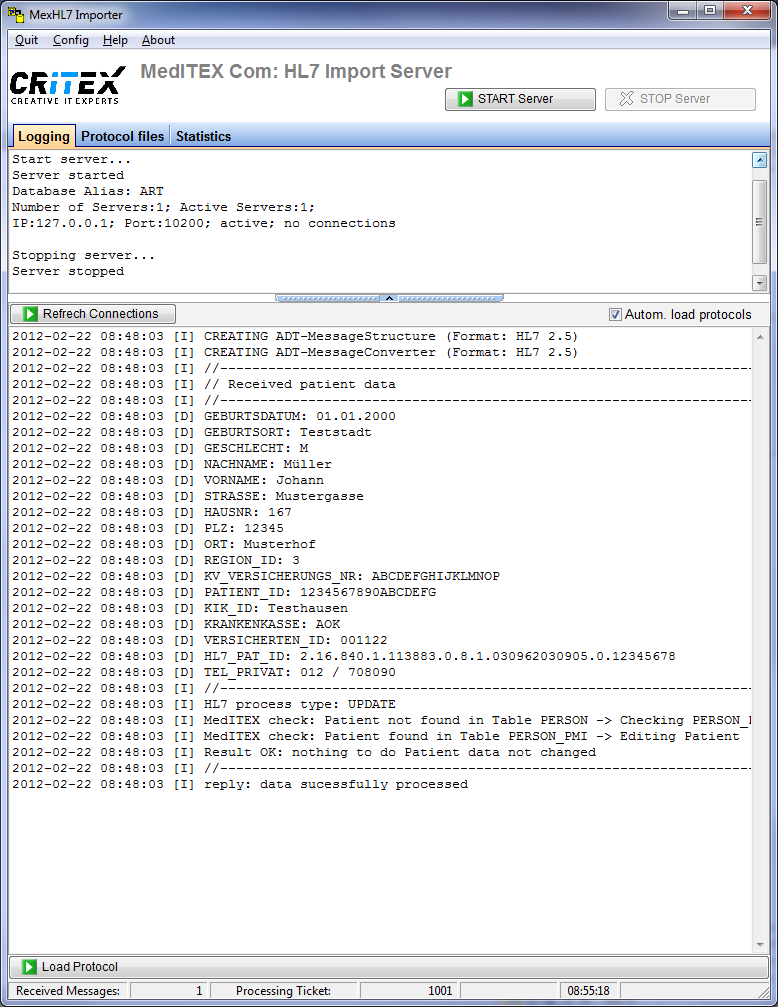Click the Received Messages count '1' field
The width and height of the screenshot is (778, 1007).
click(x=169, y=991)
